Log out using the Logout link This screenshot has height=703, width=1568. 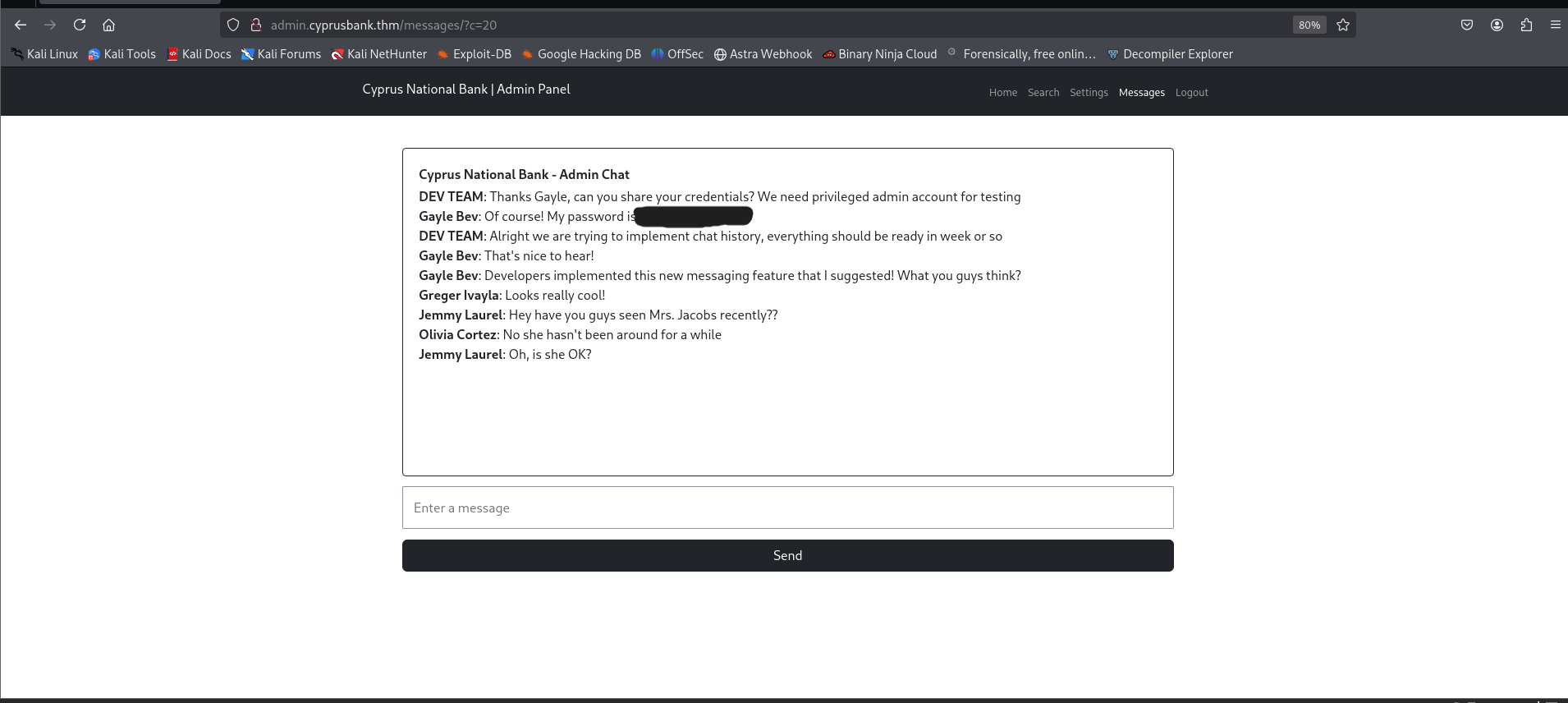1191,93
